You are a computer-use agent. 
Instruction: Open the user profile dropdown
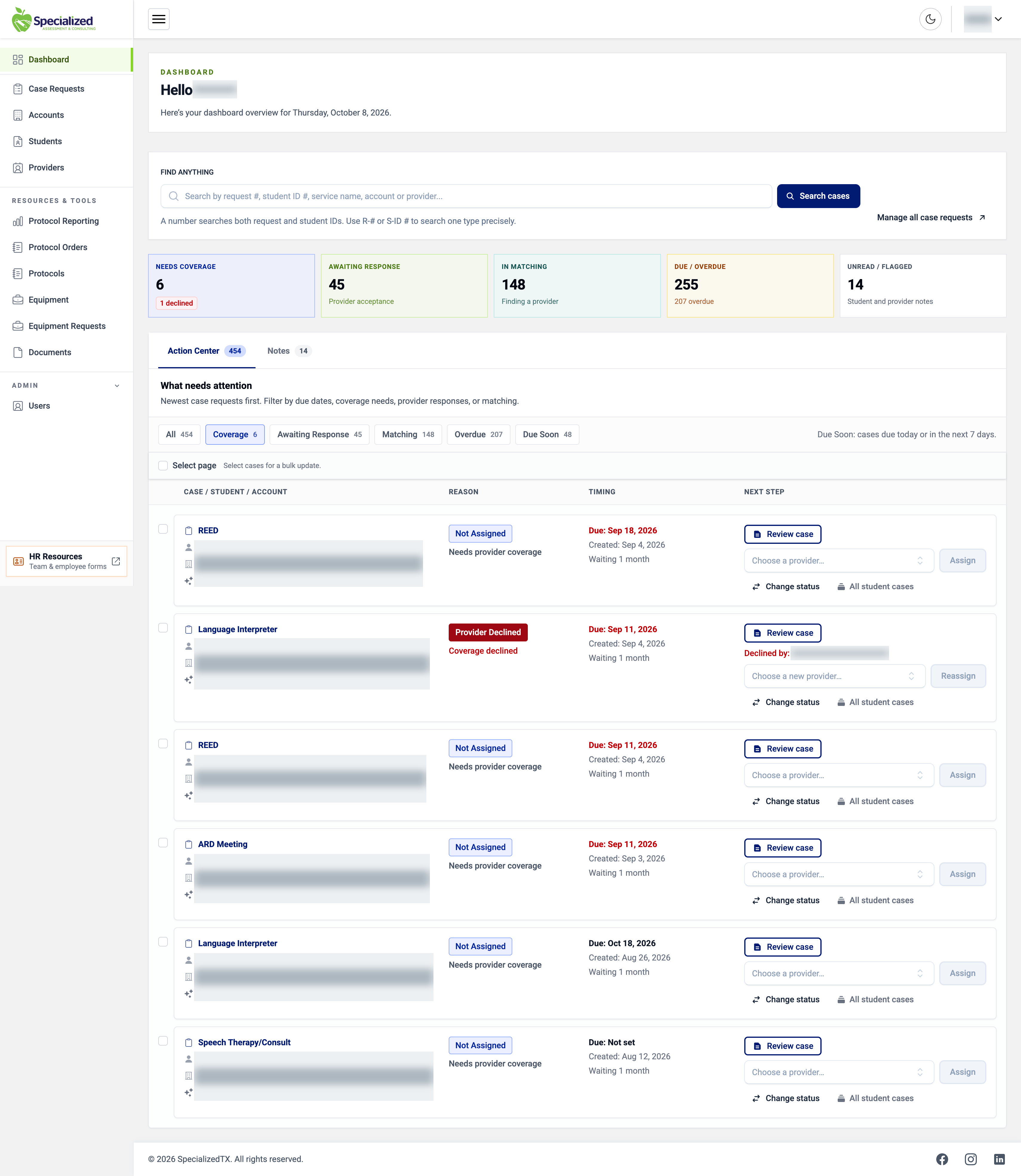(983, 19)
